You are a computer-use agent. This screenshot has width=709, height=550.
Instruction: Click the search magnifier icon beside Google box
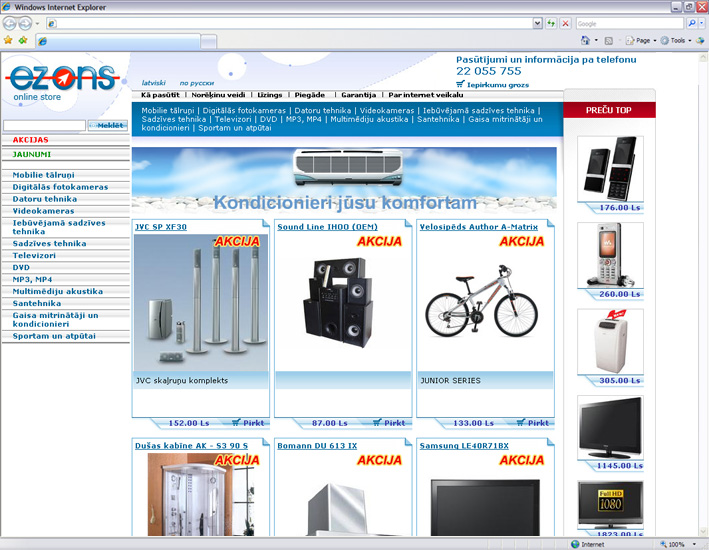click(x=691, y=24)
